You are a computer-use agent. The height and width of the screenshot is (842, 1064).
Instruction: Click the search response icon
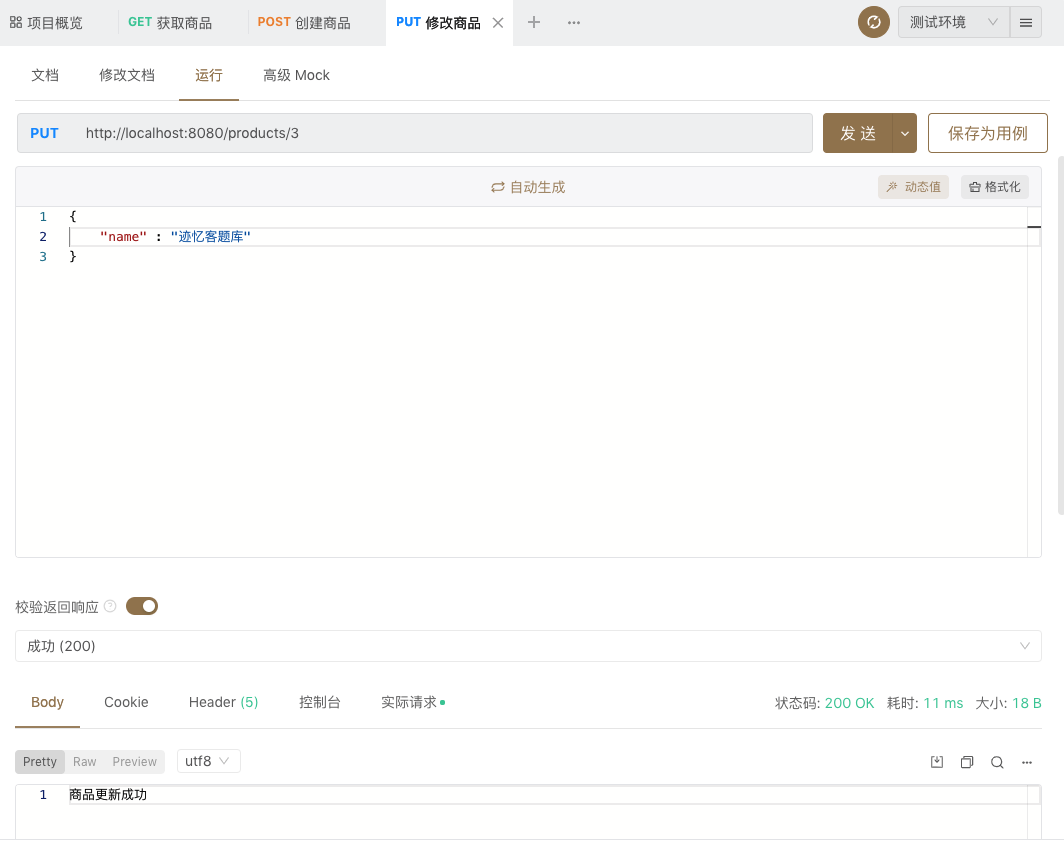997,762
